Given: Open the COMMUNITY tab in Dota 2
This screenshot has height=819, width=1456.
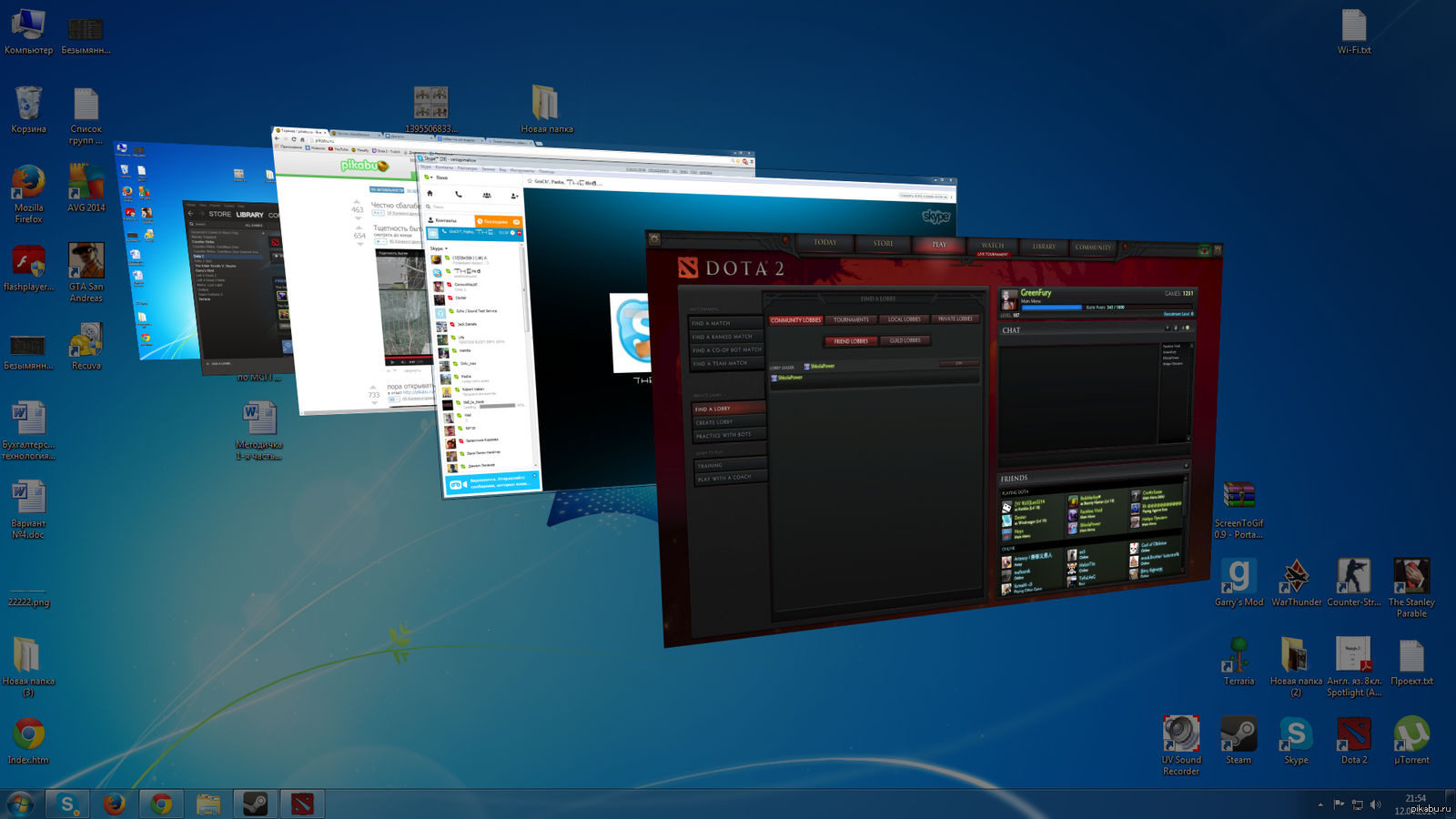Looking at the screenshot, I should (1093, 248).
